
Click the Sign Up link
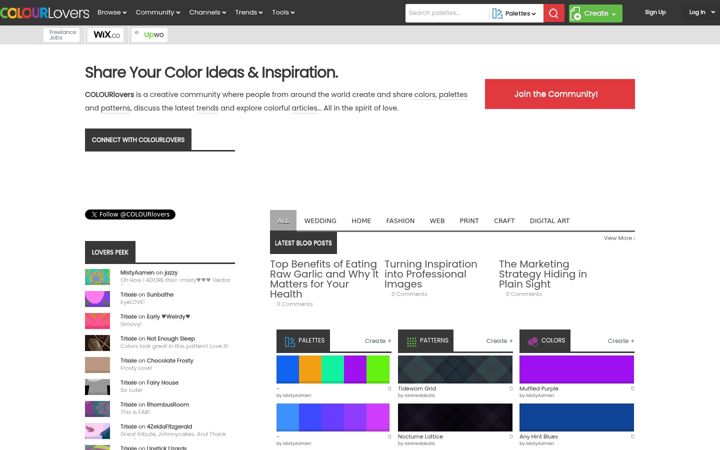click(x=655, y=12)
